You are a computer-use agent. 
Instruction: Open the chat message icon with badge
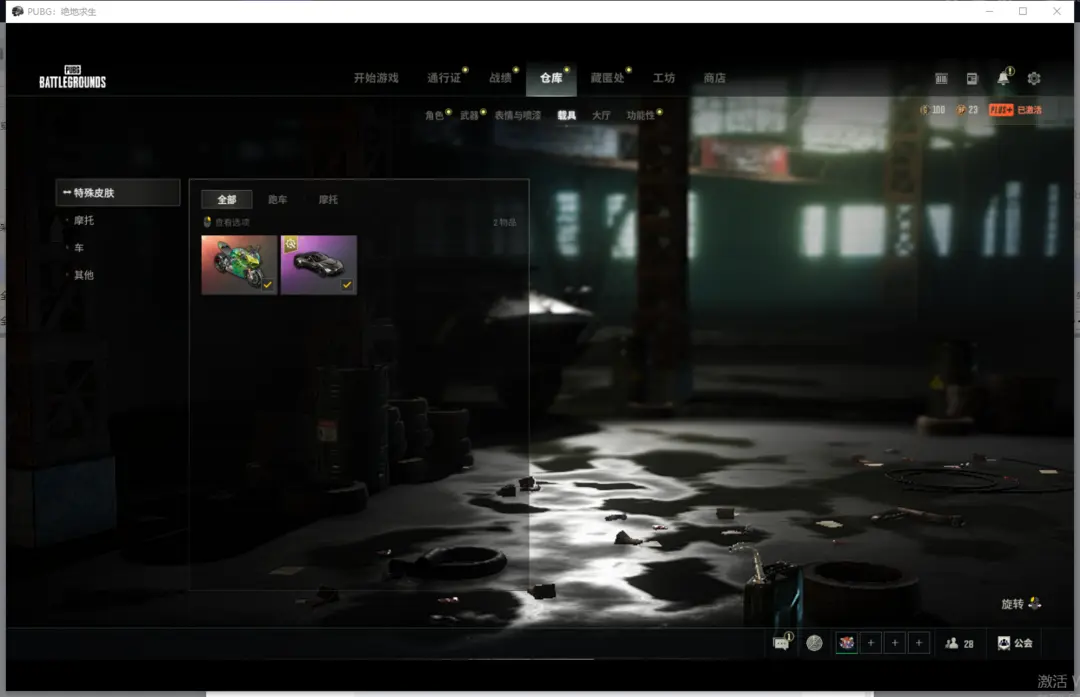tap(781, 643)
